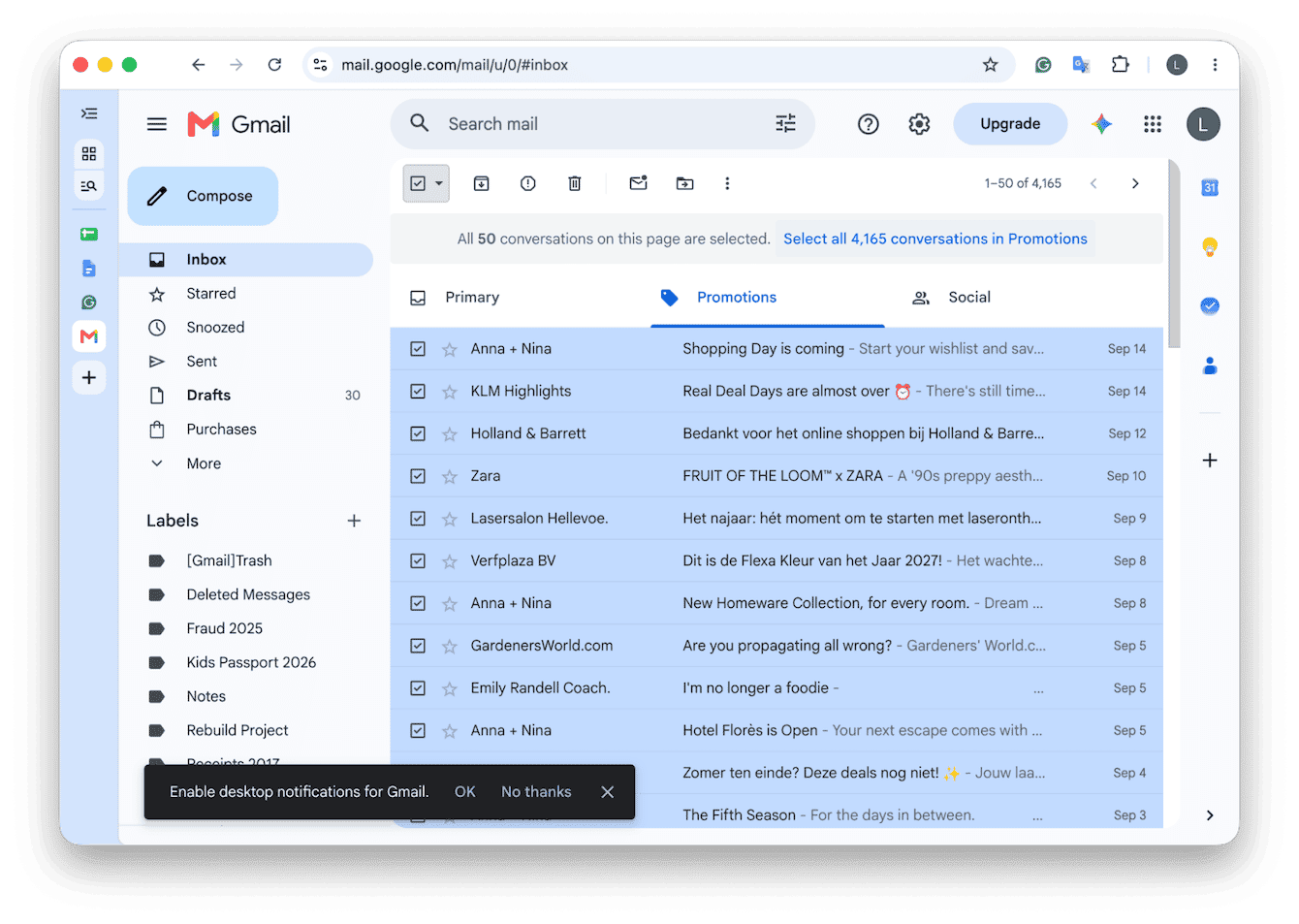Archive the selected conversations
Image resolution: width=1299 pixels, height=924 pixels.
[x=481, y=183]
